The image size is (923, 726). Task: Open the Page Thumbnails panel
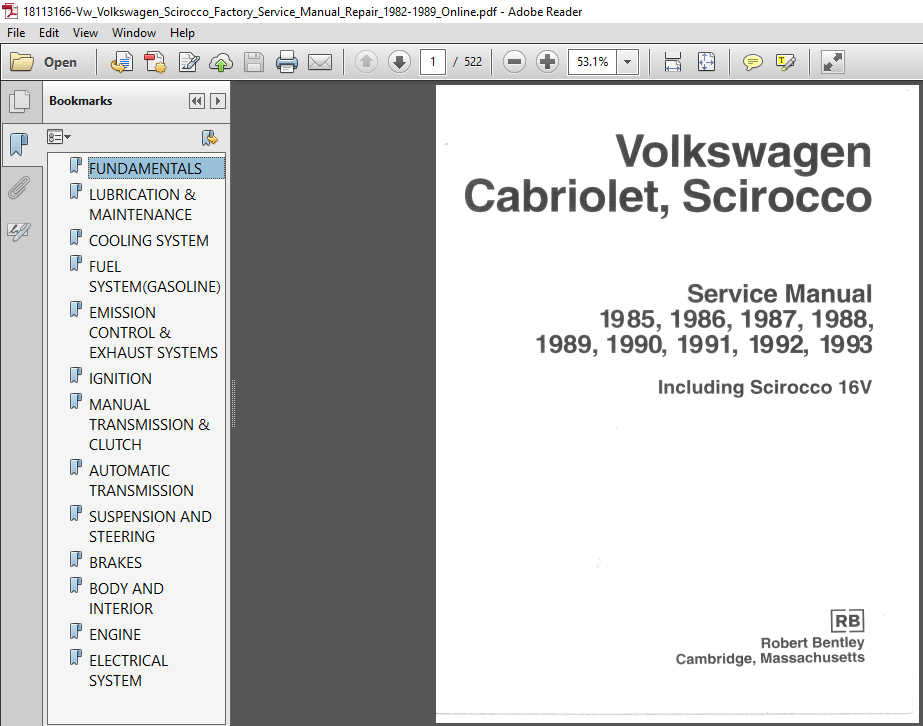pyautogui.click(x=20, y=102)
